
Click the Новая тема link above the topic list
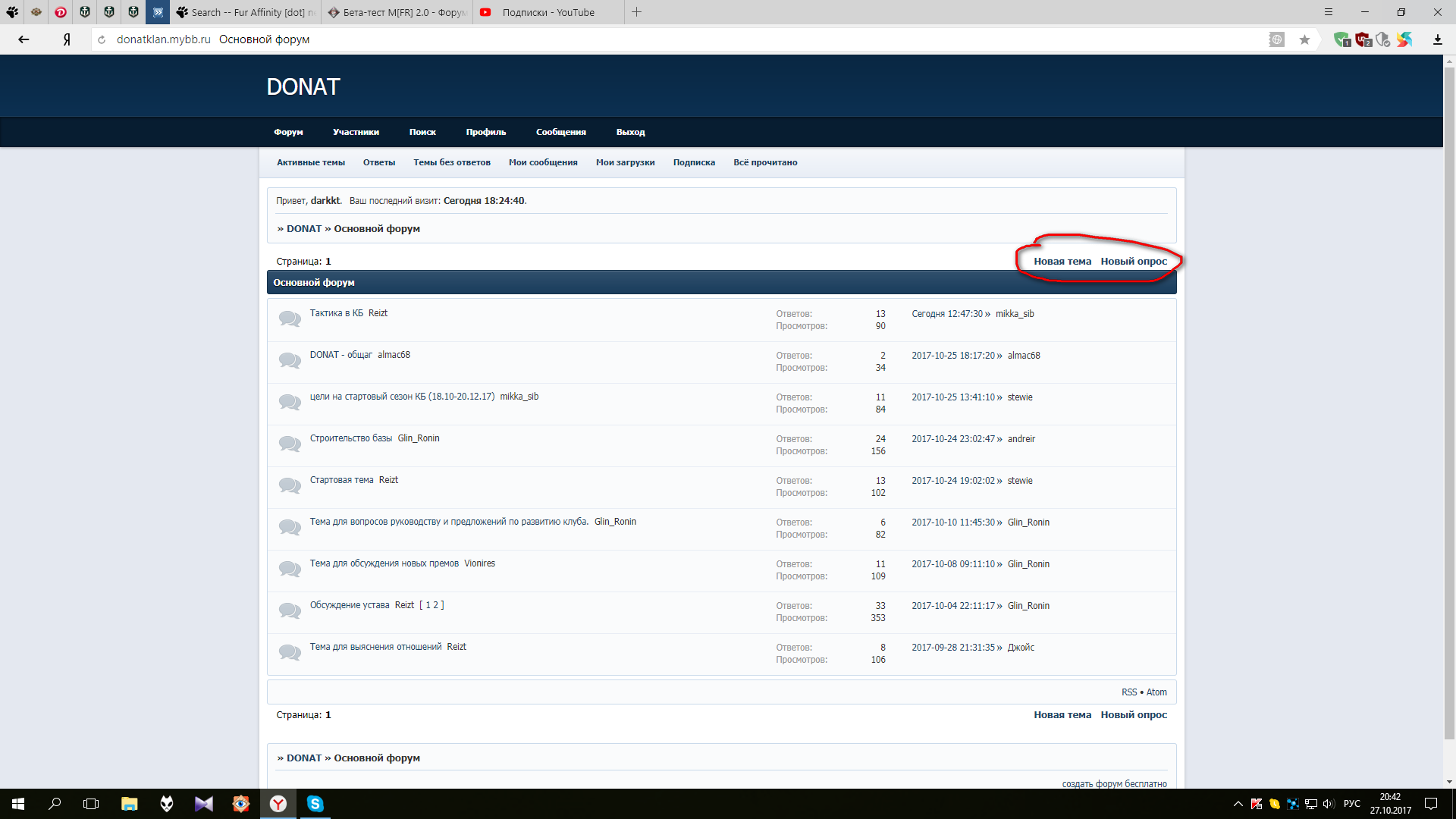(x=1062, y=262)
